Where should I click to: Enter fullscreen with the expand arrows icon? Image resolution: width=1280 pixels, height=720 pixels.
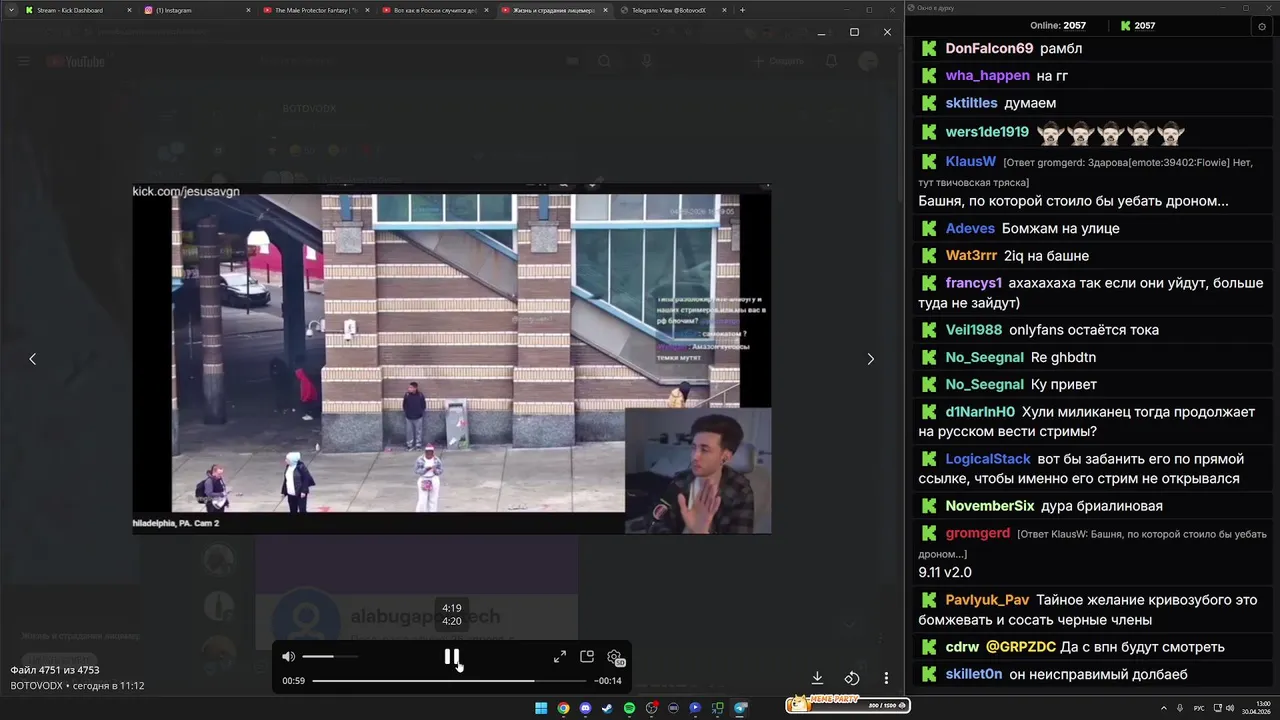(x=560, y=656)
